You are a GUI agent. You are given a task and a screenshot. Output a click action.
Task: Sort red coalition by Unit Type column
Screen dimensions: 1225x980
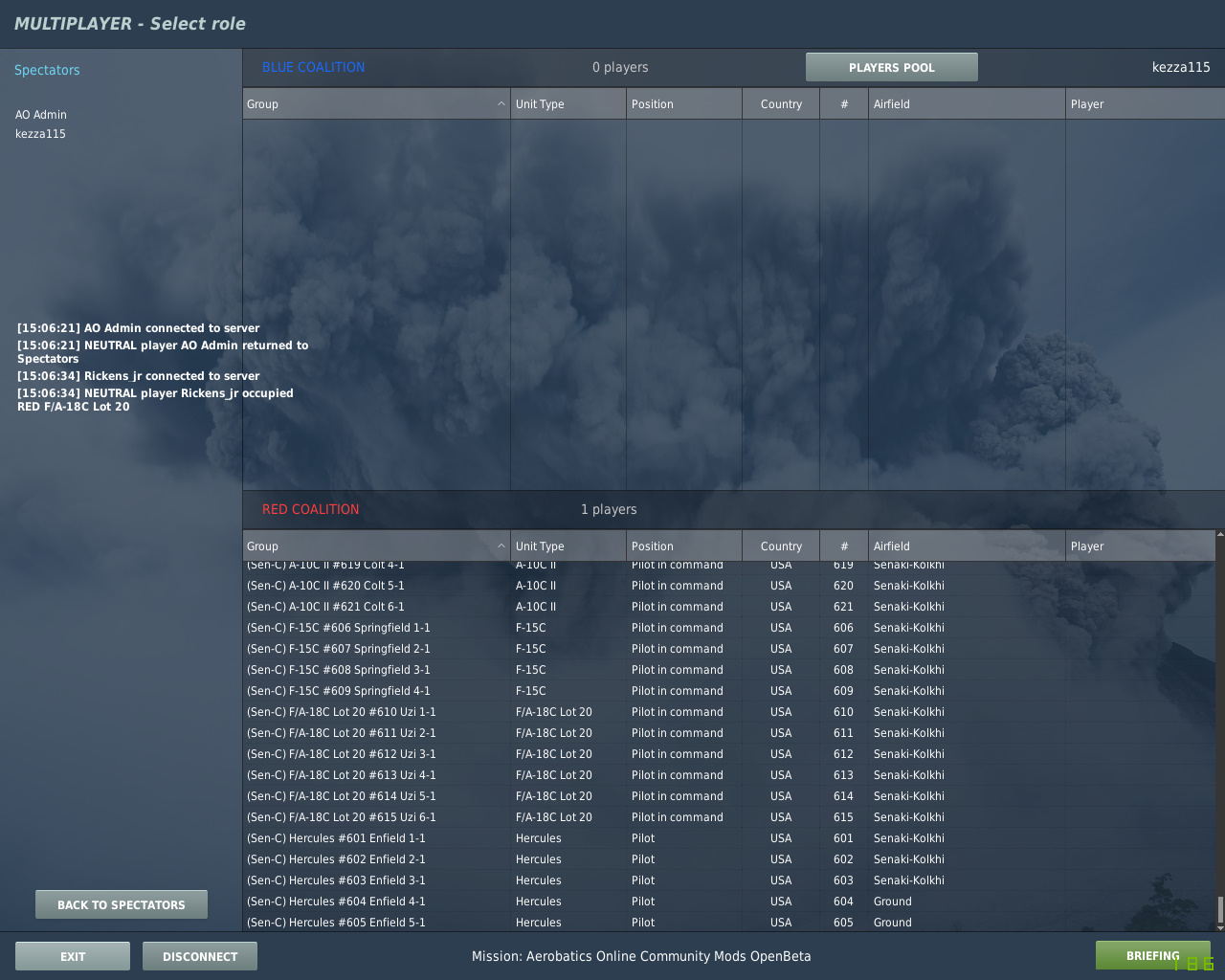click(568, 546)
